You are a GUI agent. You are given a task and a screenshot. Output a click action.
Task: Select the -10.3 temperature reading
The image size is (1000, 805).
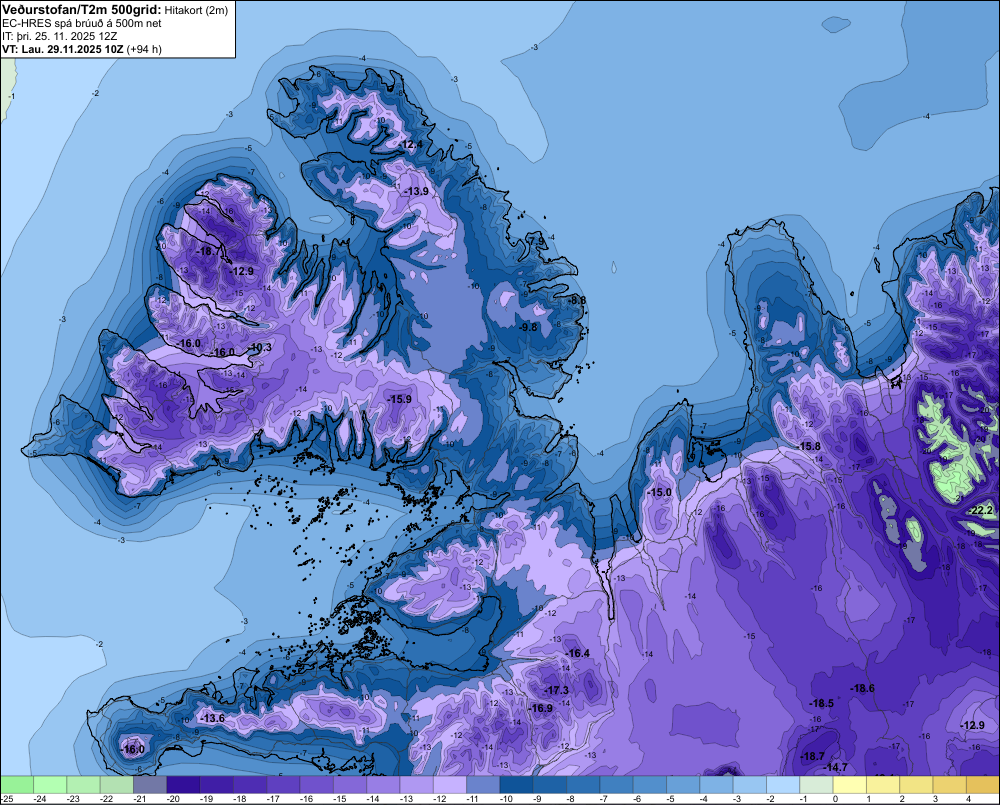point(260,348)
